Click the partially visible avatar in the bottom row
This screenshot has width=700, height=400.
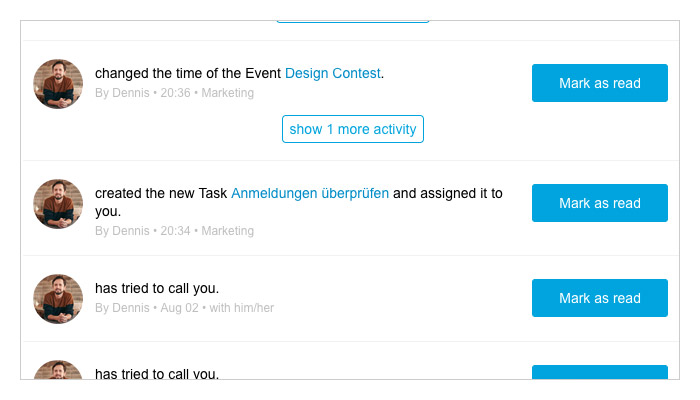click(58, 370)
